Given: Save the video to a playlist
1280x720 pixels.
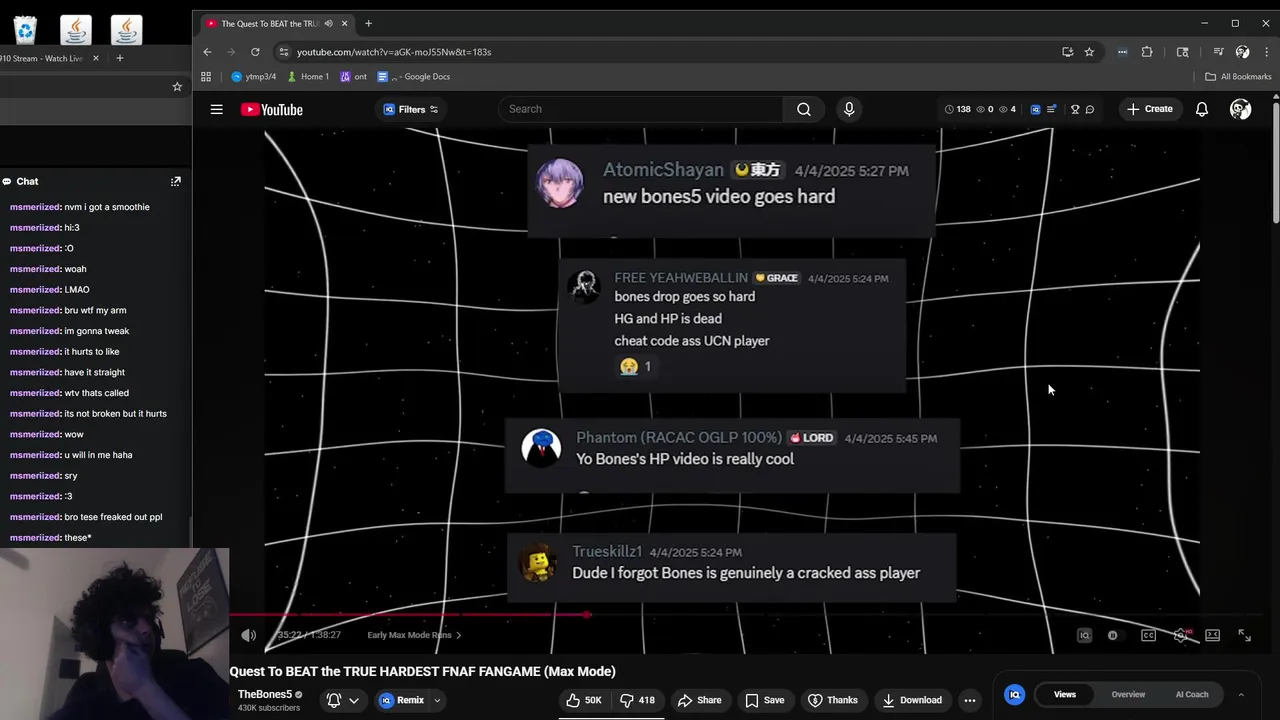Looking at the screenshot, I should click(765, 700).
